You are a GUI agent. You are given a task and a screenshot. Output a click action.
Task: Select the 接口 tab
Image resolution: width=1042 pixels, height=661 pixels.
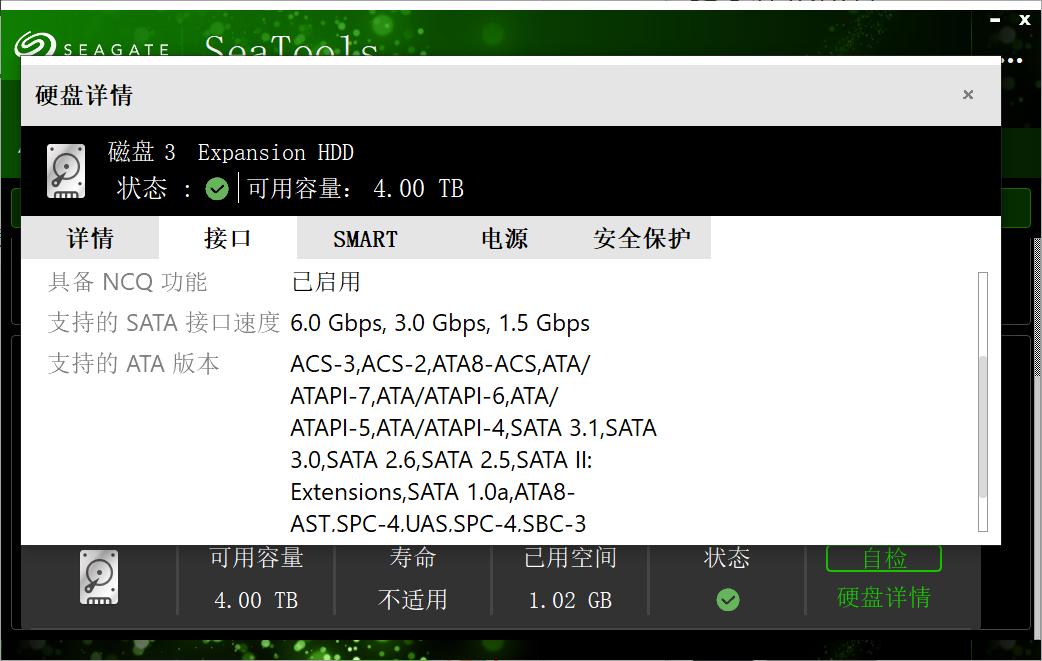coord(228,239)
